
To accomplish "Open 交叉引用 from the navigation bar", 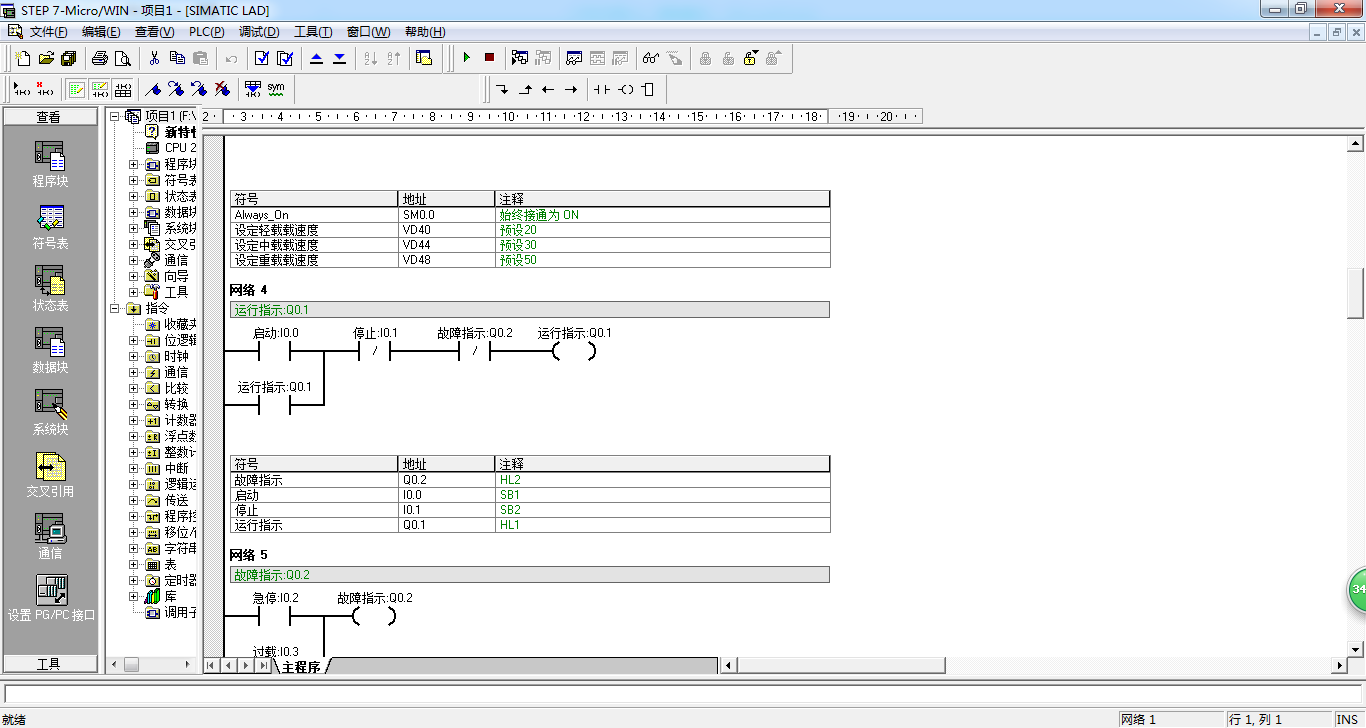I will [50, 475].
